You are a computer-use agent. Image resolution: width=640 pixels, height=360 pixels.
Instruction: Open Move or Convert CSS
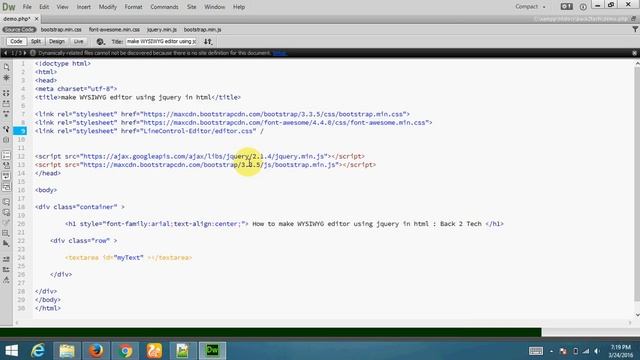click(6, 244)
